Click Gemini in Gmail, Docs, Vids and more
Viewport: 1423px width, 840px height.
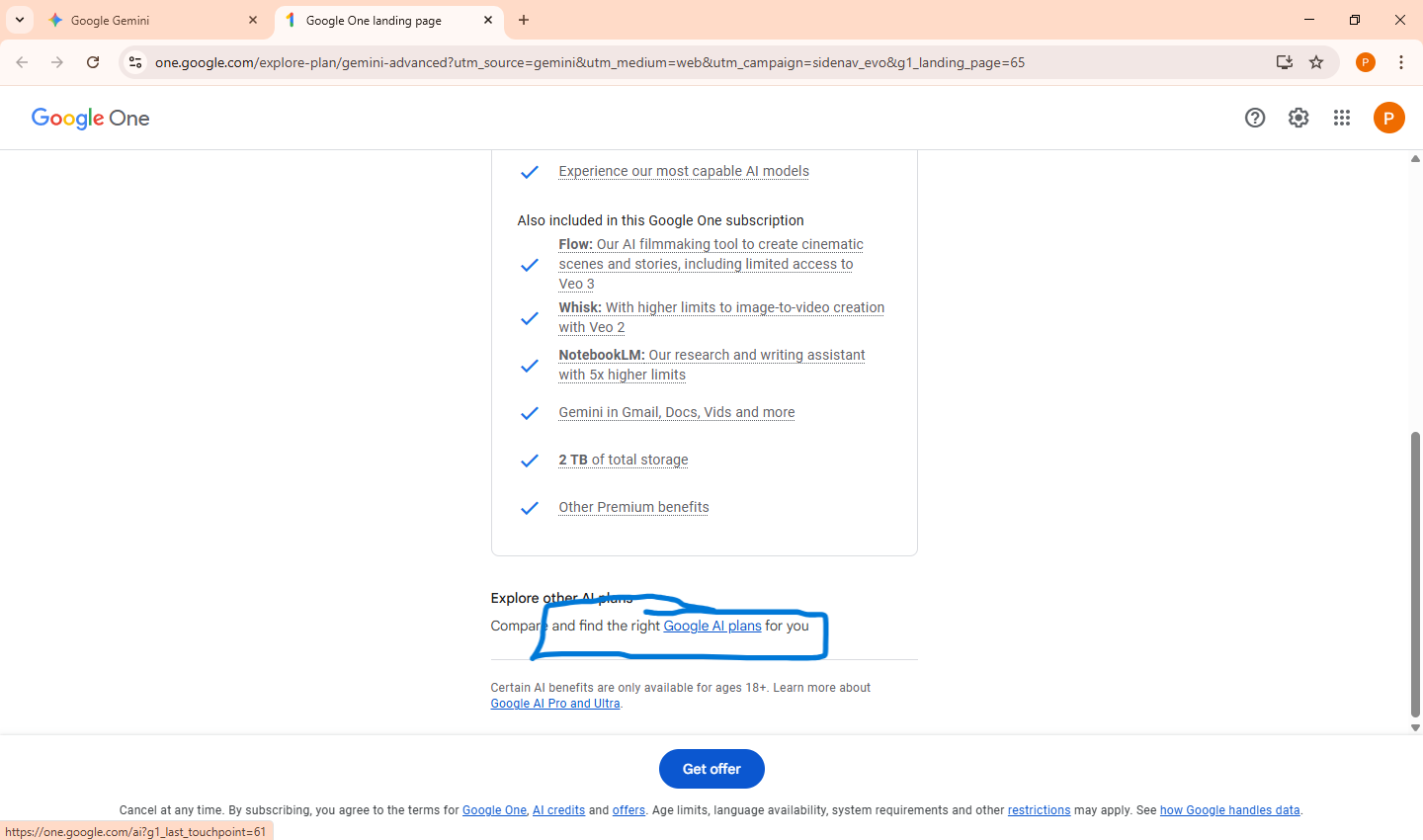[677, 412]
